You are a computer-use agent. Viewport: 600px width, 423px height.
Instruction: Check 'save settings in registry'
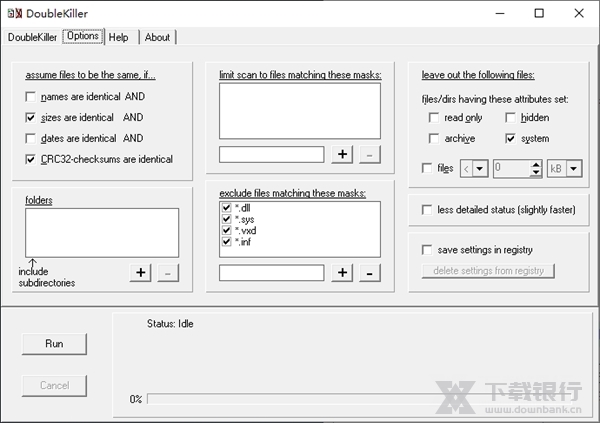[429, 249]
